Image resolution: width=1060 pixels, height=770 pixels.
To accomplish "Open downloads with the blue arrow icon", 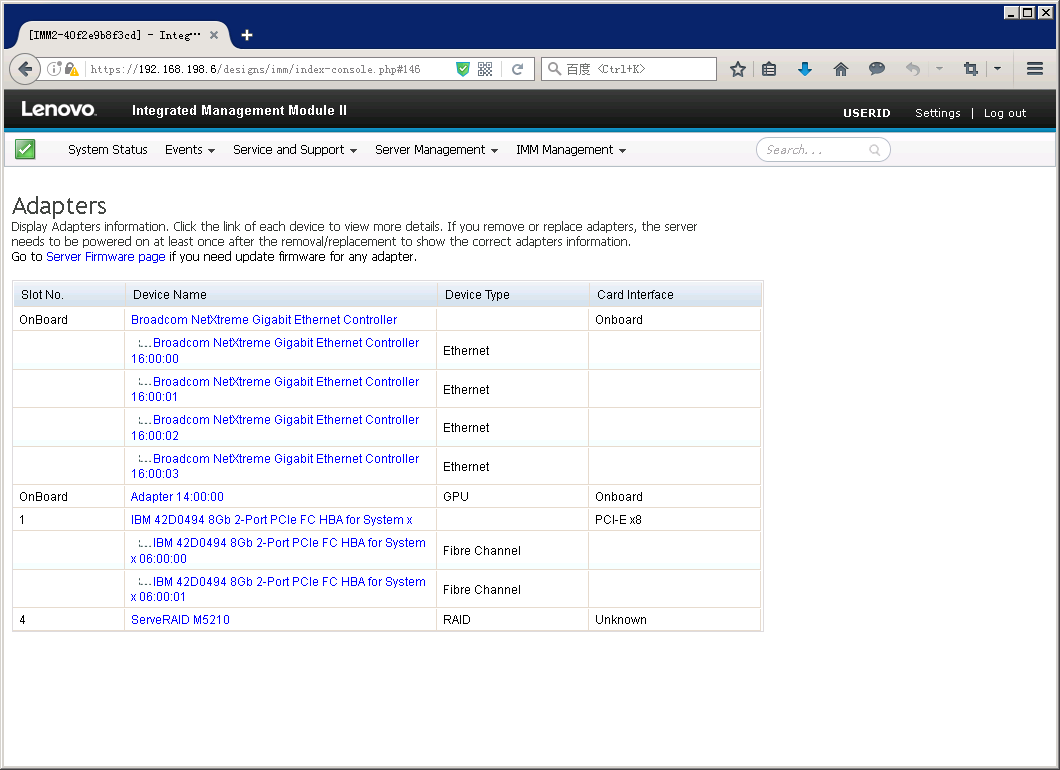I will (x=804, y=69).
